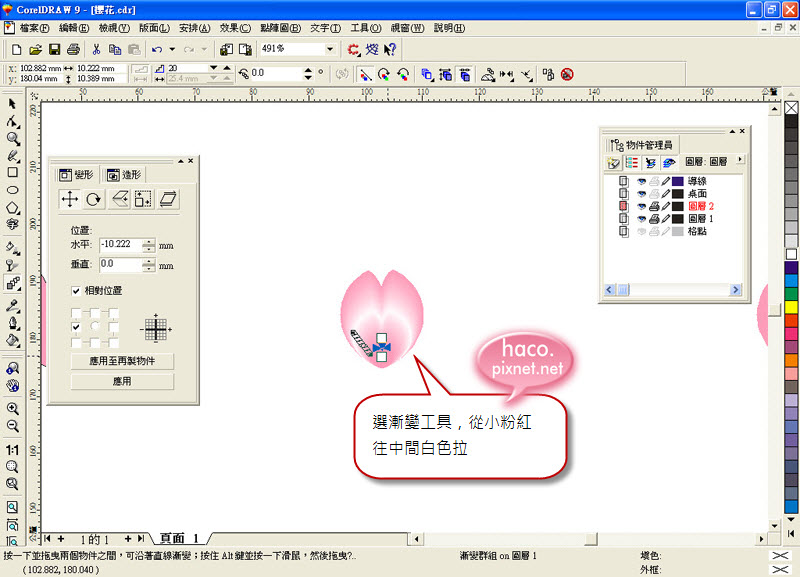Toggle printer icon of 圖層 2

(654, 206)
